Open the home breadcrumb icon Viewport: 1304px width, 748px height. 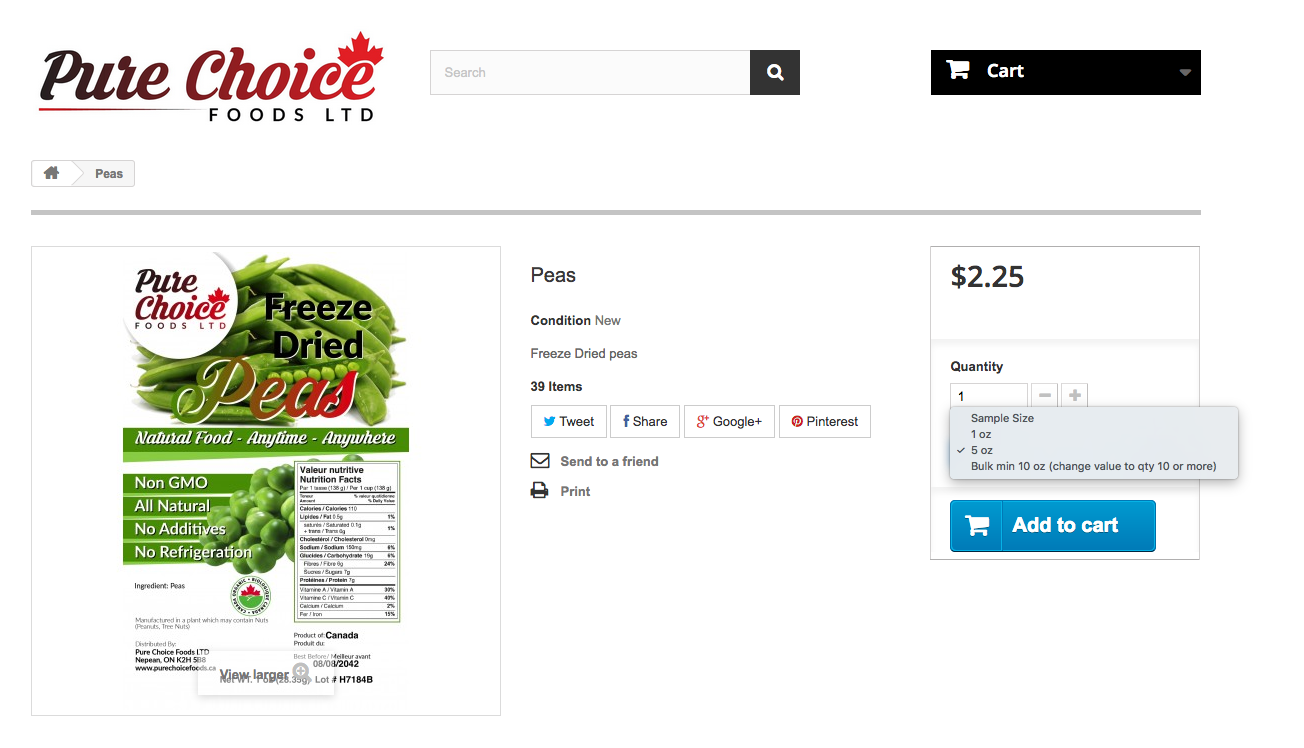(x=51, y=173)
